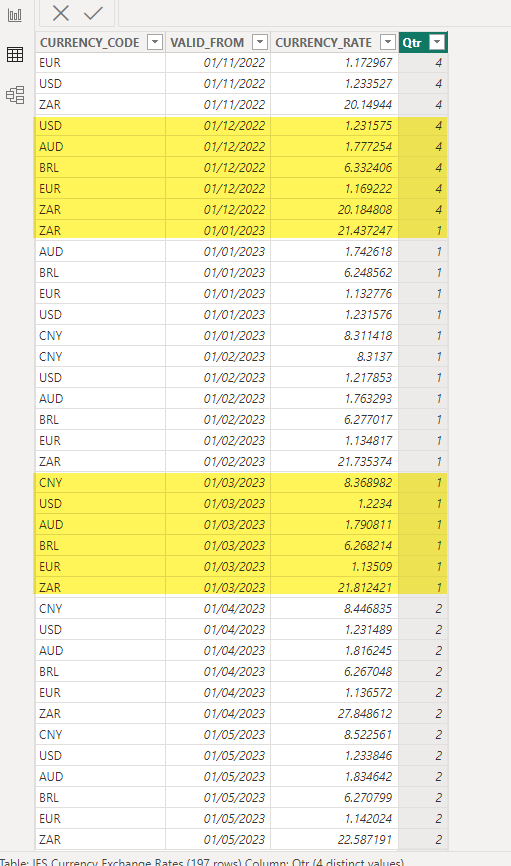Commit formula with checkmark icon

93,13
